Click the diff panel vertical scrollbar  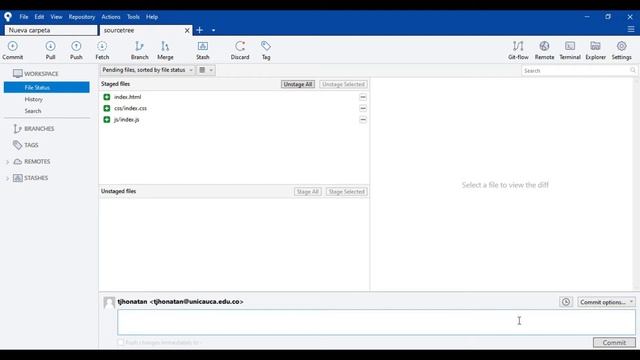(637, 184)
